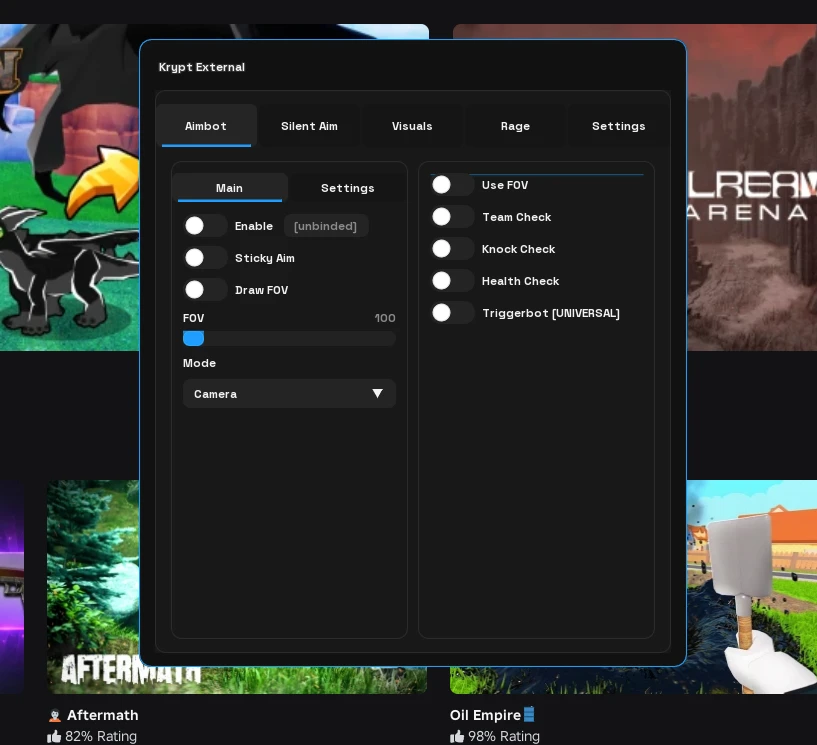Open the Aftermath game thumbnail

(93, 587)
